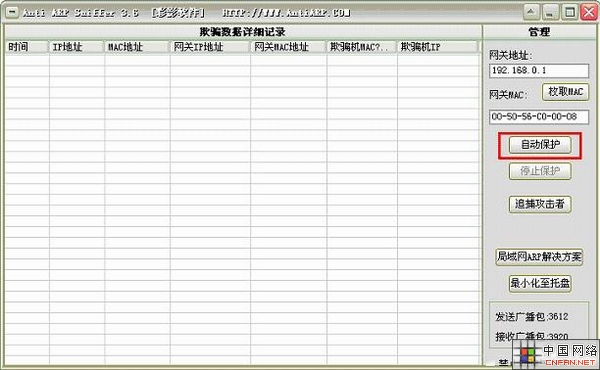Sort by the IP地址 column header

point(77,47)
